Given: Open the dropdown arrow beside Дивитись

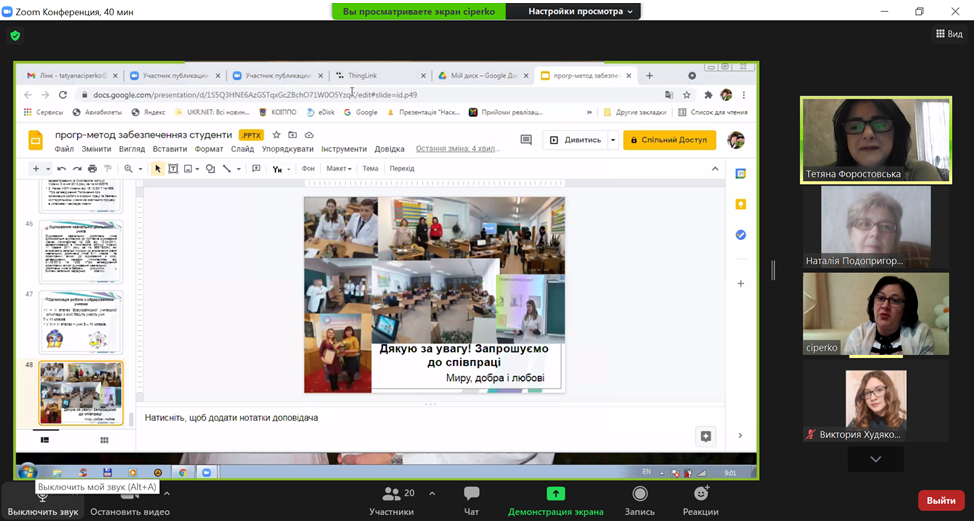Looking at the screenshot, I should point(613,140).
